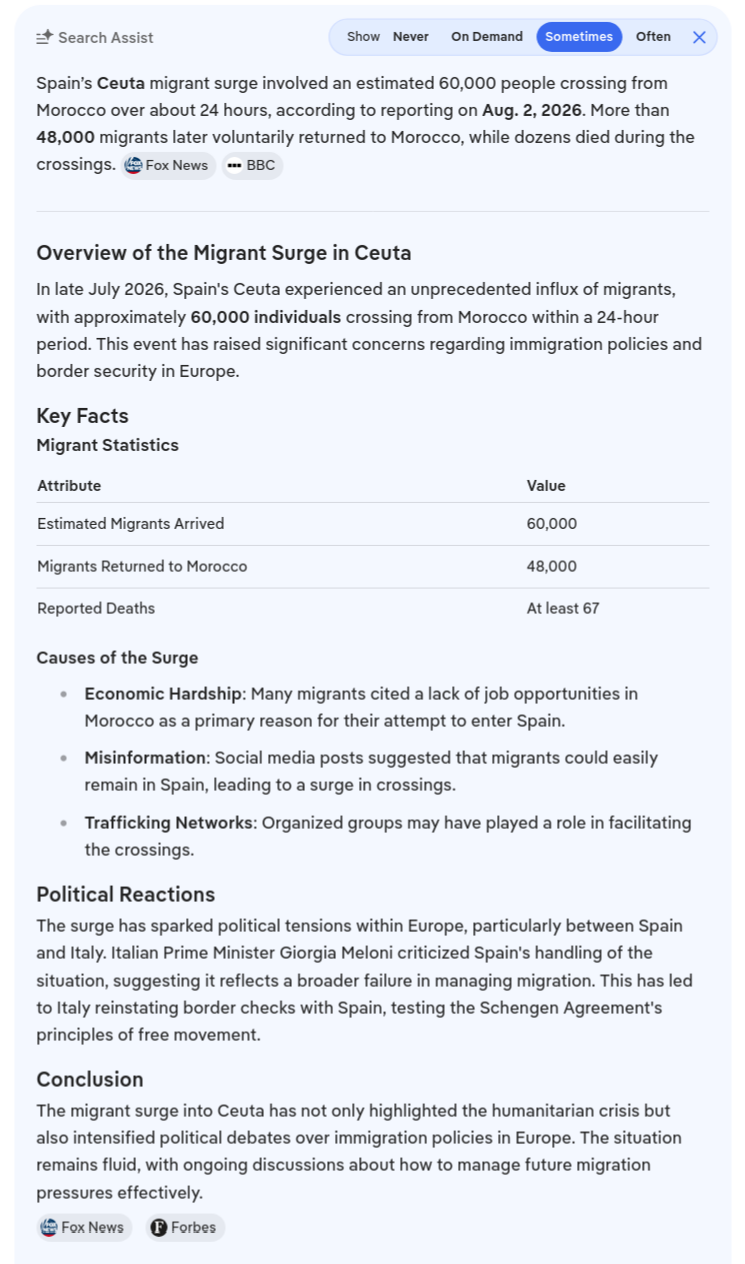Image resolution: width=745 pixels, height=1264 pixels.
Task: Click the Search Assist title label
Action: [106, 38]
